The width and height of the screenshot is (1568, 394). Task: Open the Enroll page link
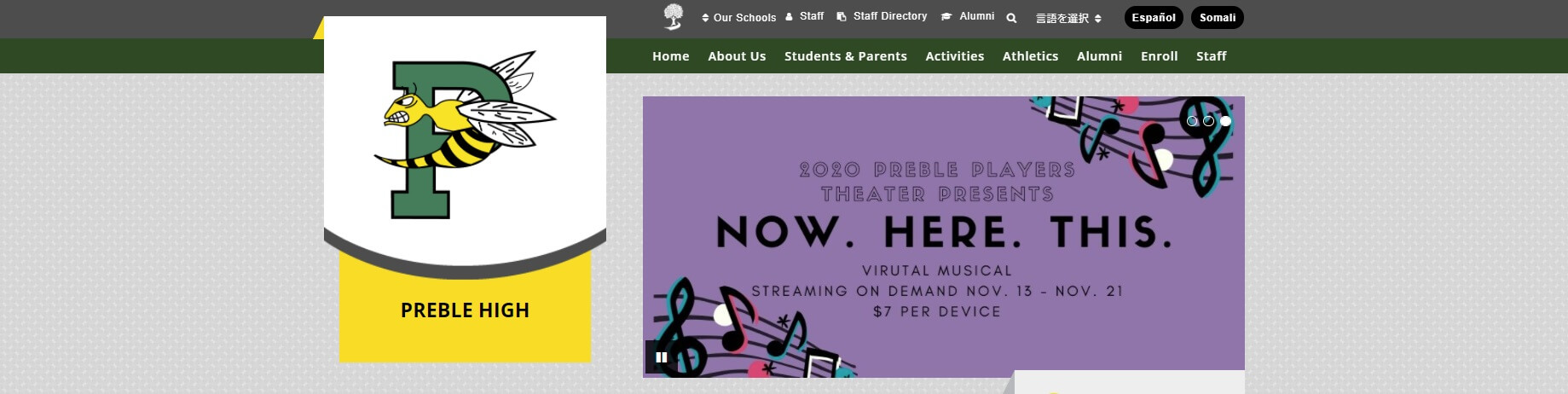pos(1160,56)
